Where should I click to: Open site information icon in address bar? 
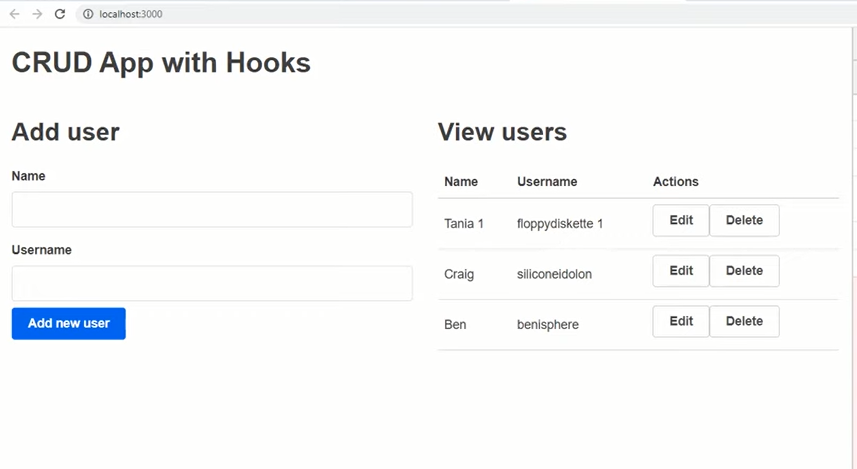pos(88,14)
